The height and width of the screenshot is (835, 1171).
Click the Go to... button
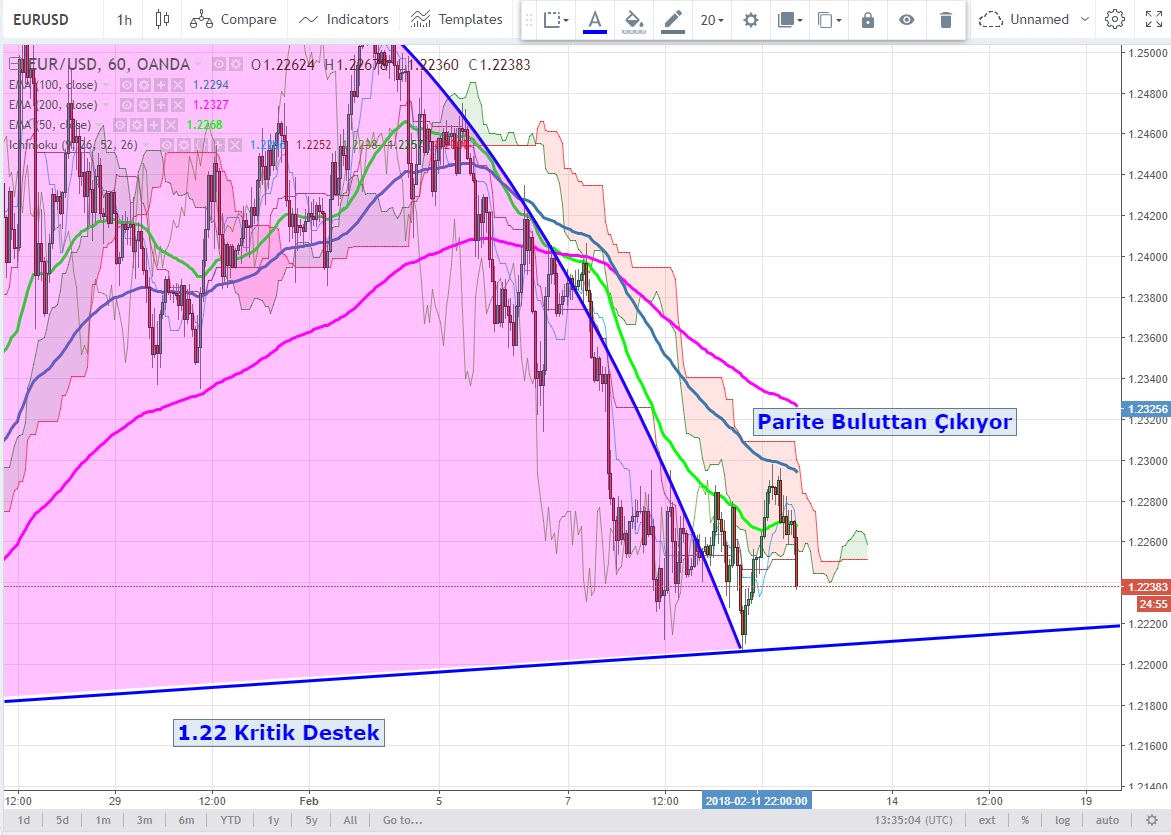click(402, 820)
